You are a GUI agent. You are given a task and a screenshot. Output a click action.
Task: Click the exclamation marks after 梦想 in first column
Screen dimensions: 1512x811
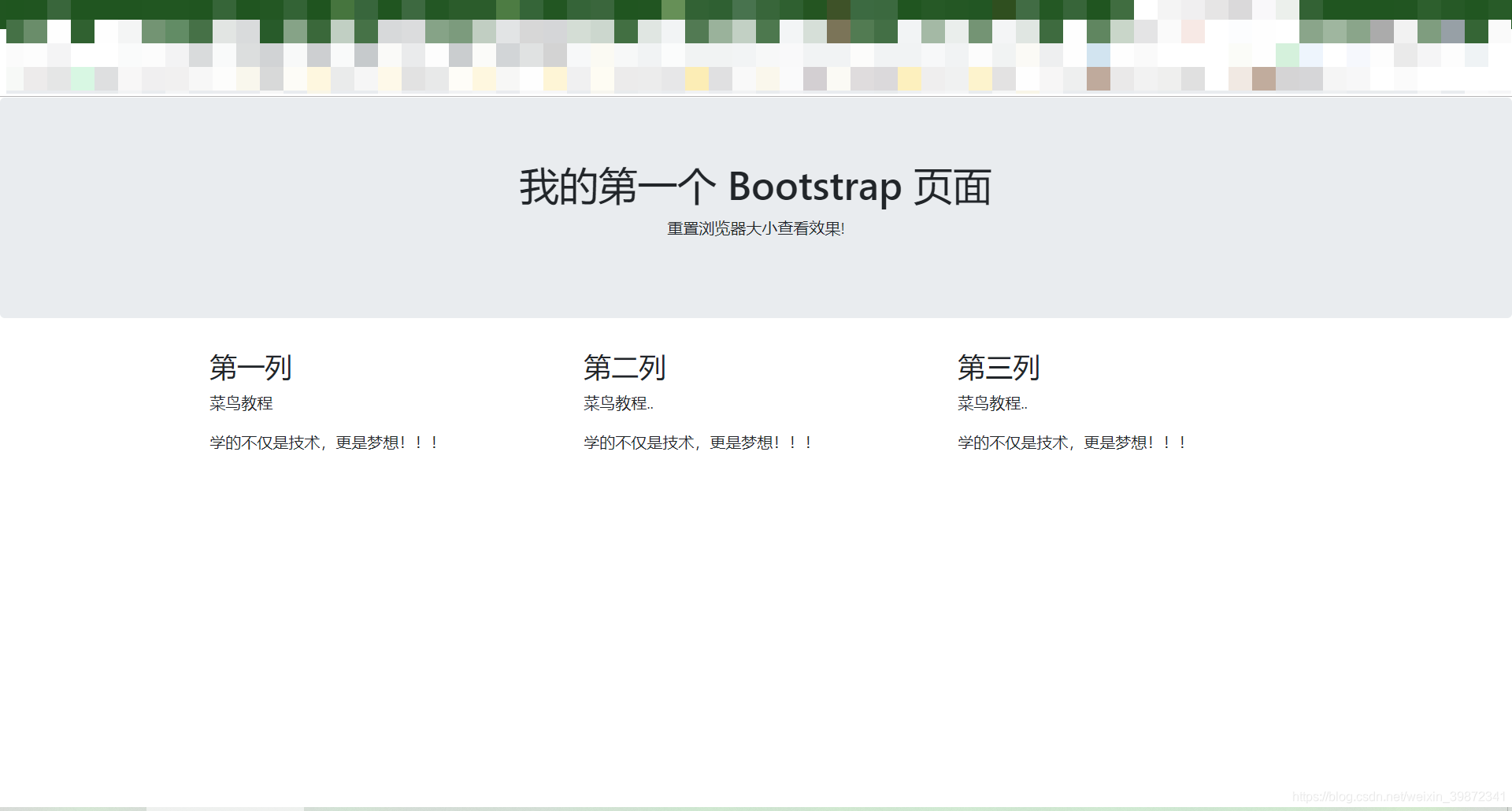pos(418,442)
